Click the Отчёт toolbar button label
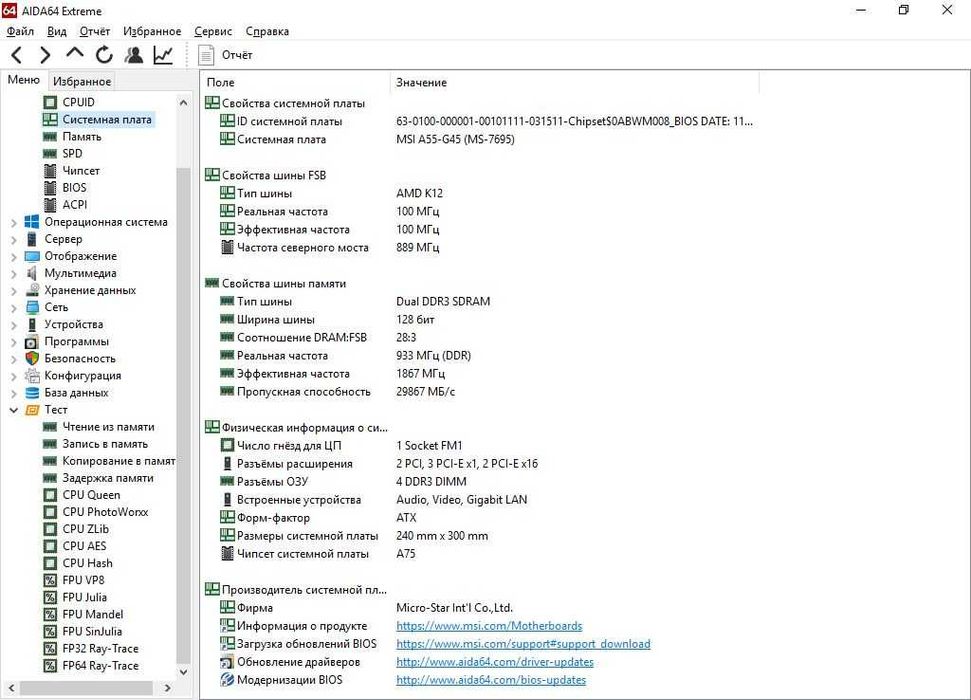This screenshot has height=700, width=971. click(237, 55)
